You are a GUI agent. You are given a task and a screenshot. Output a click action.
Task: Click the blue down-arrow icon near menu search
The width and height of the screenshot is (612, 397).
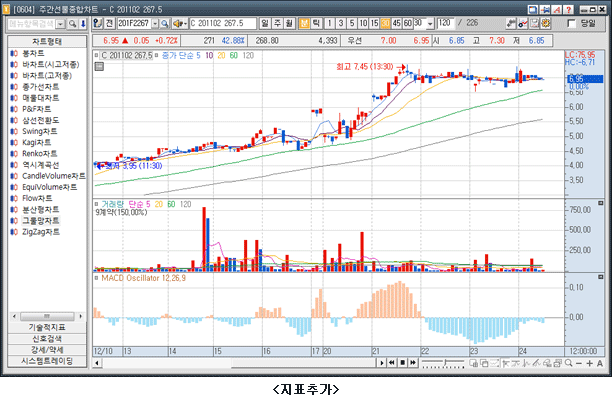[83, 24]
